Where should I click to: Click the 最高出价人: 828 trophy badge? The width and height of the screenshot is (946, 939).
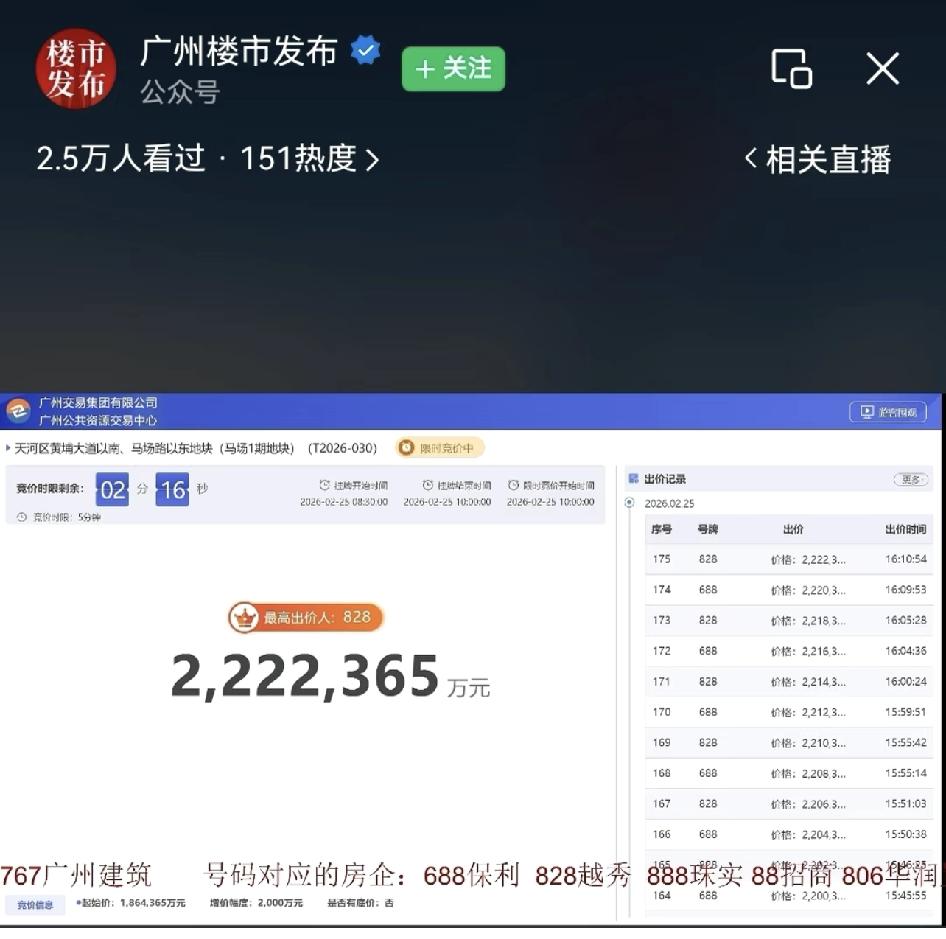click(303, 618)
